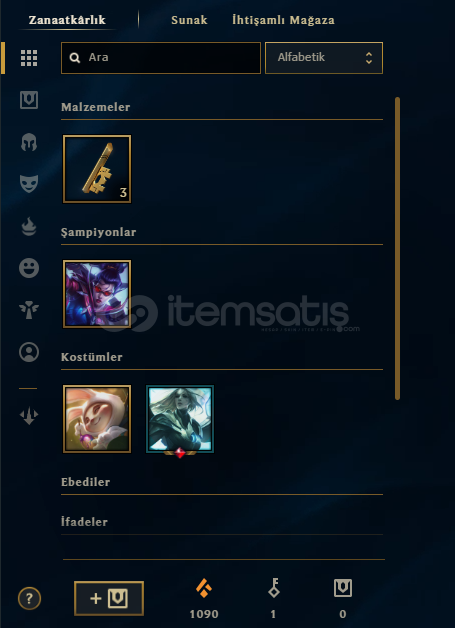Open the tokens icon below sidebar divider
The image size is (455, 628).
[x=29, y=416]
